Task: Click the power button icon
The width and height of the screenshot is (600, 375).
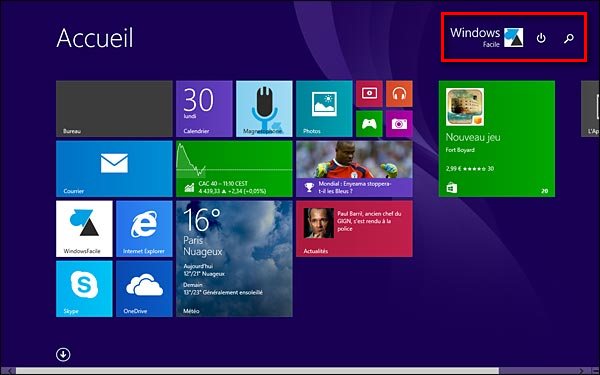Action: click(x=541, y=38)
